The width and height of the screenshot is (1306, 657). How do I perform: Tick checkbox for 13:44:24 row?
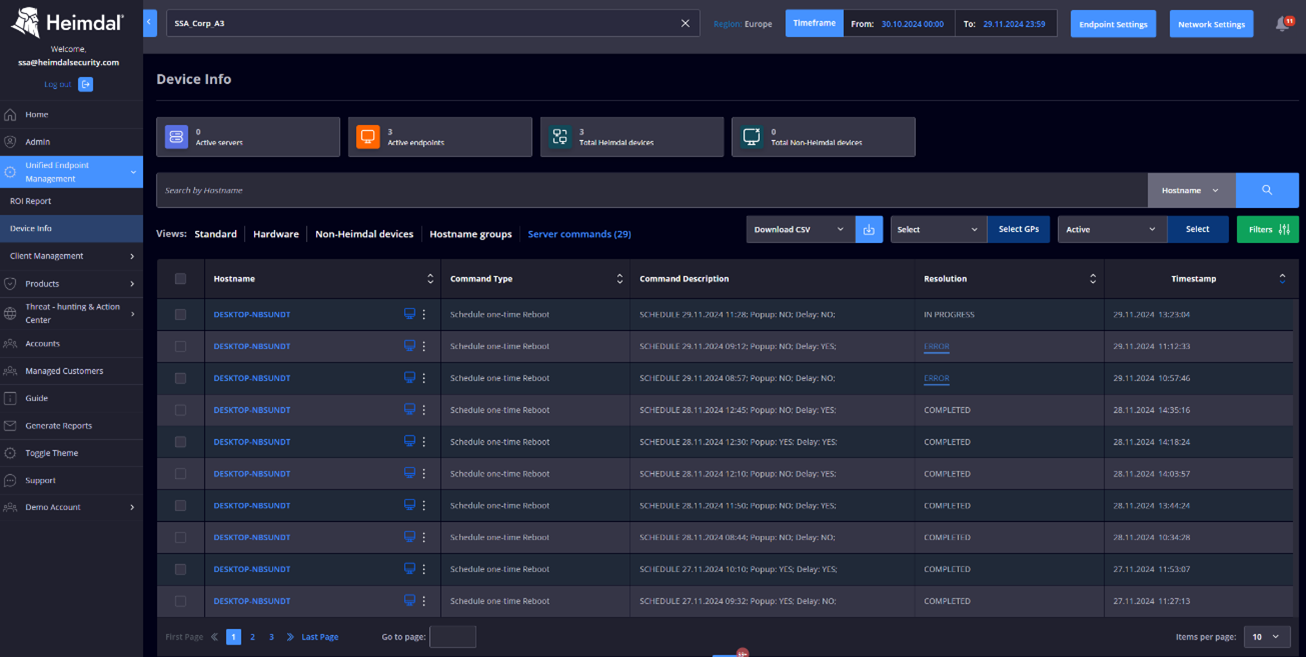[x=180, y=505]
